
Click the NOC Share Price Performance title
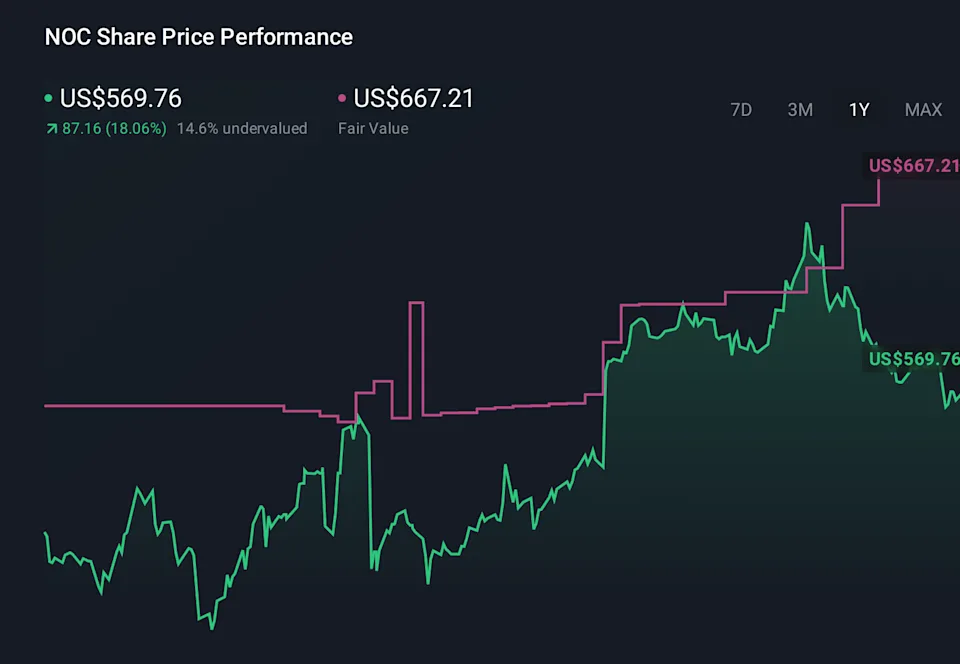point(199,37)
